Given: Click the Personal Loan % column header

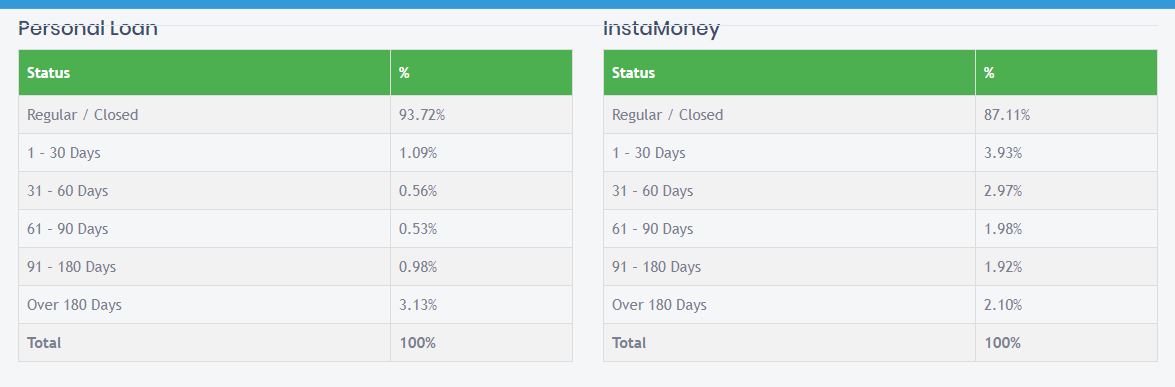Looking at the screenshot, I should click(x=481, y=73).
